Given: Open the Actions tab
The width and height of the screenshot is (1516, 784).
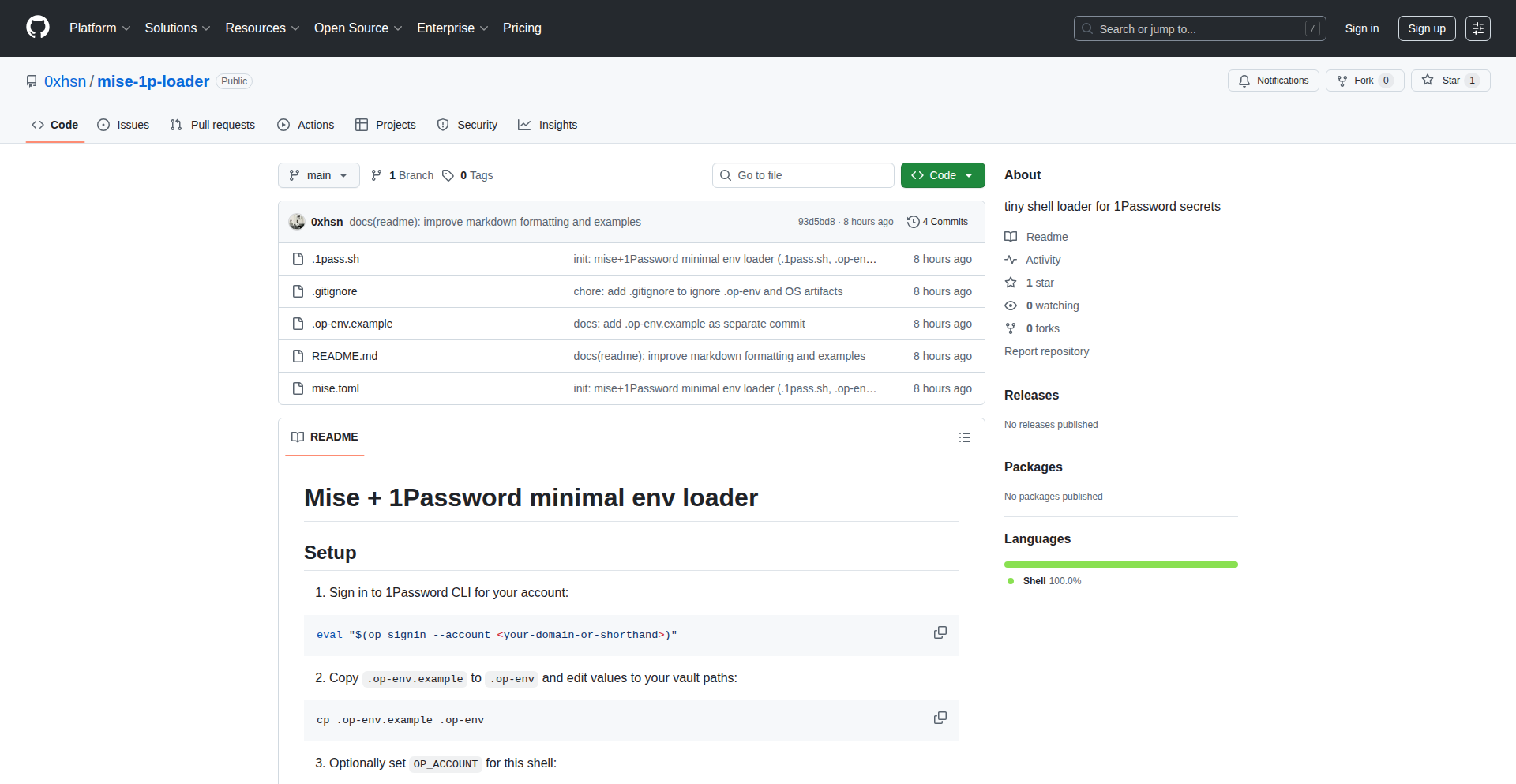Looking at the screenshot, I should point(306,125).
